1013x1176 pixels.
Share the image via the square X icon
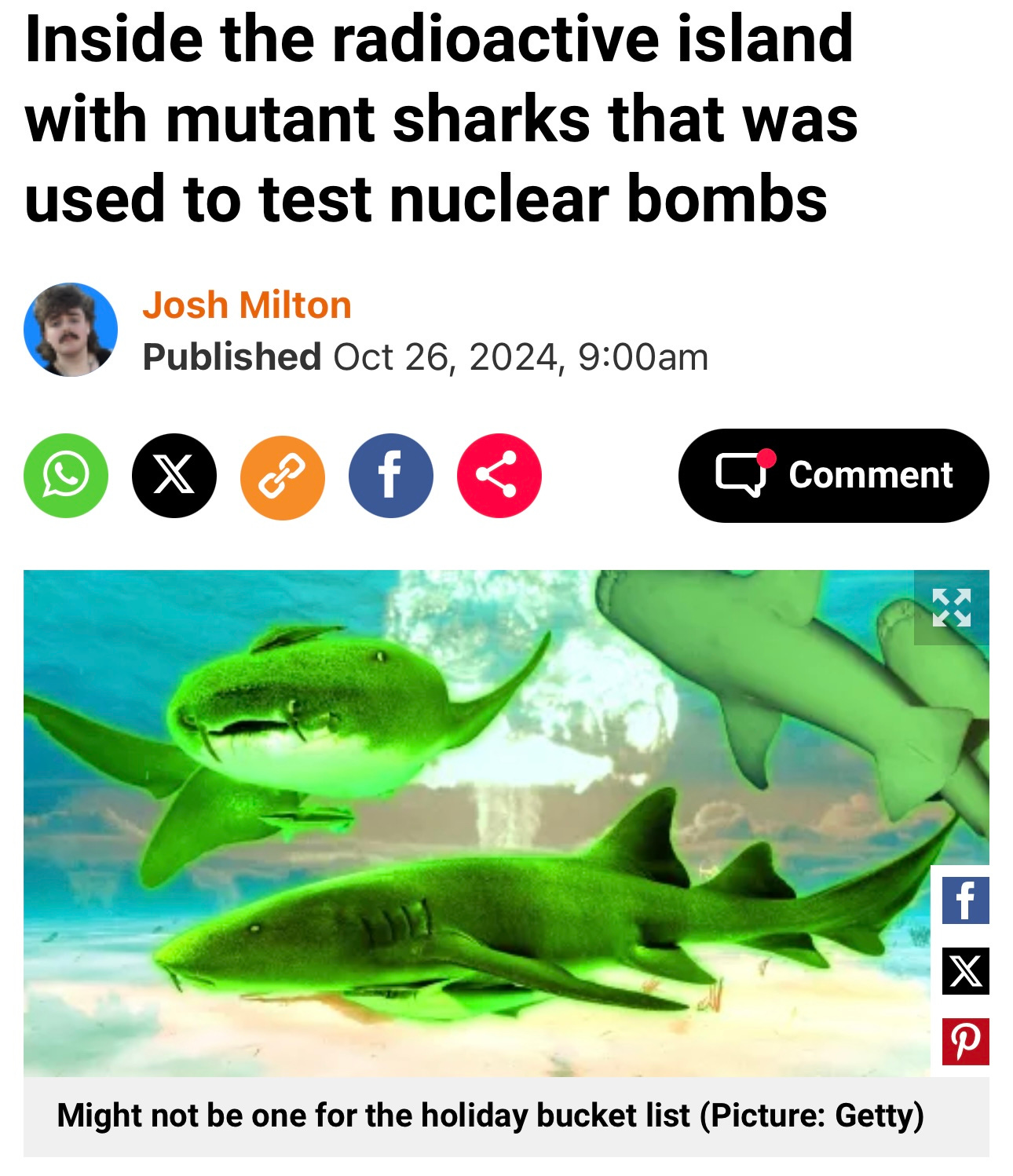point(966,971)
